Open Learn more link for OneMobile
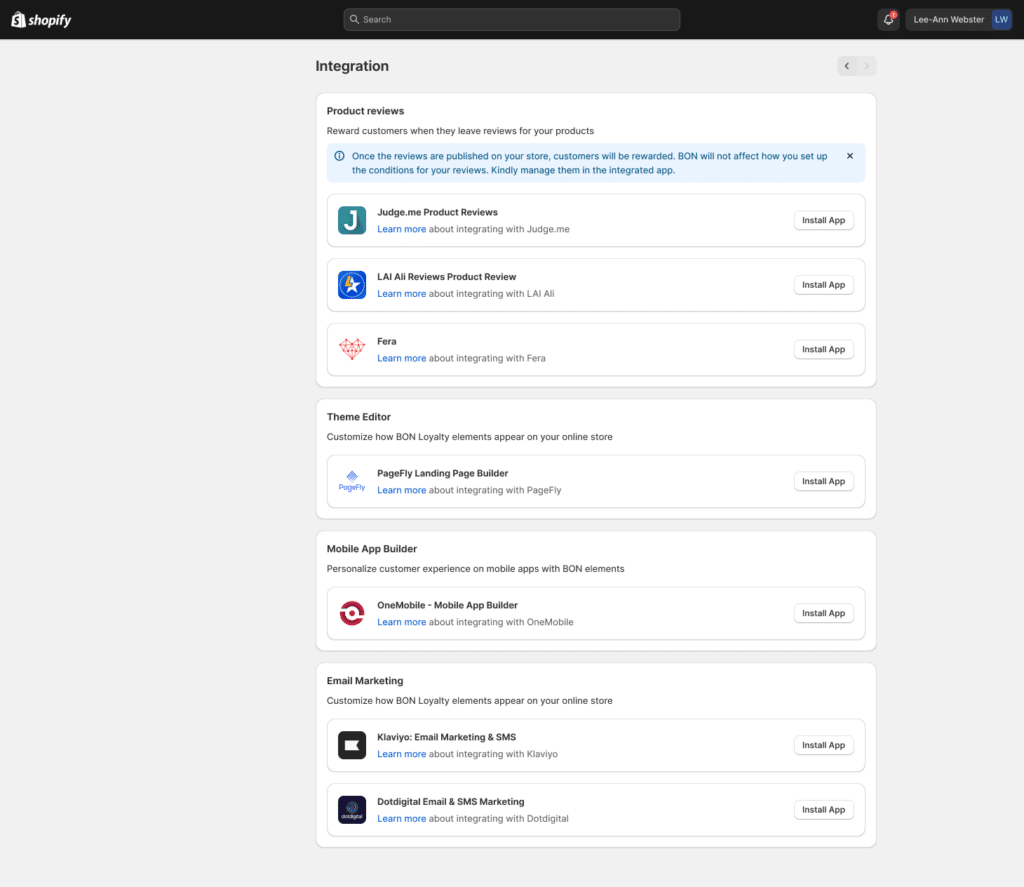 (401, 622)
